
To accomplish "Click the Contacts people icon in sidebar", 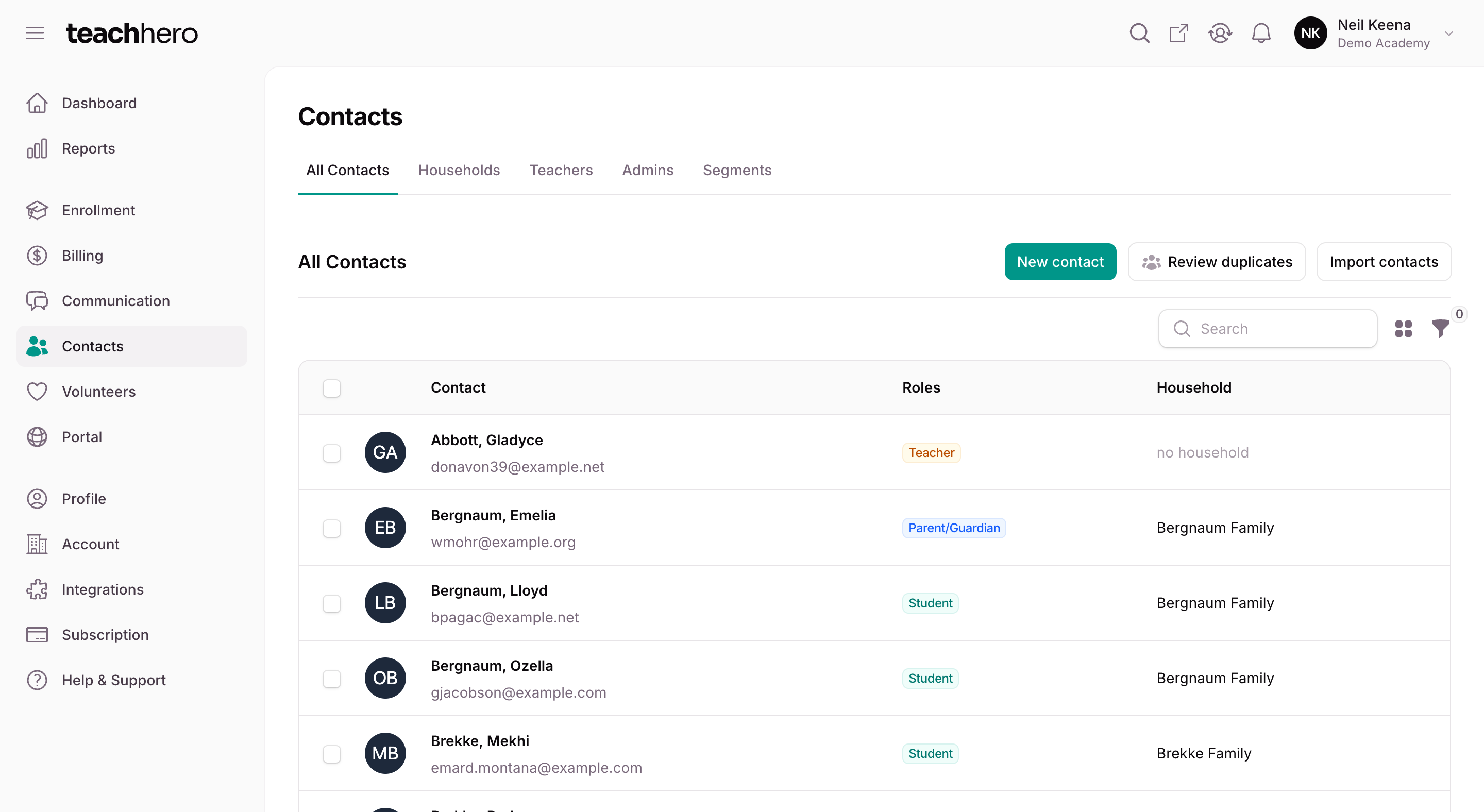I will tap(37, 346).
